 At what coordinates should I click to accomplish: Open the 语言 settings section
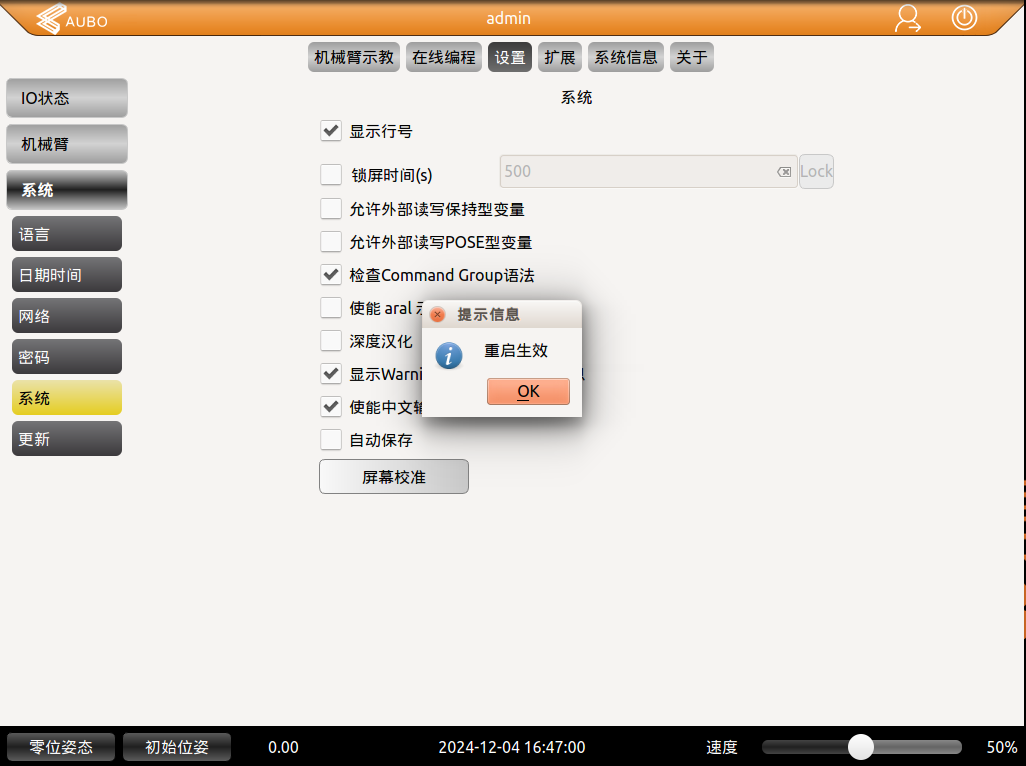(66, 233)
